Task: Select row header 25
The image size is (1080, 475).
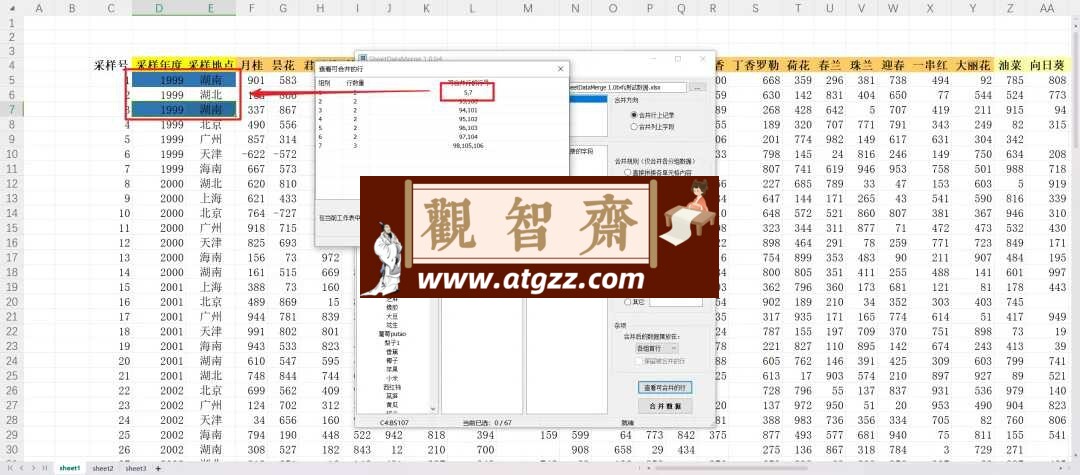Action: (x=11, y=376)
